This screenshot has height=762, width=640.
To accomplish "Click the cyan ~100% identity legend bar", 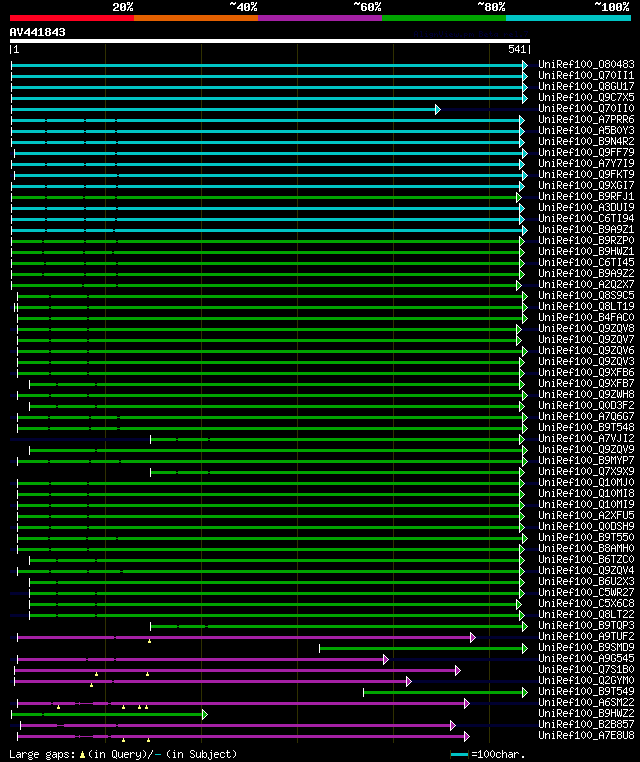I will pos(568,18).
